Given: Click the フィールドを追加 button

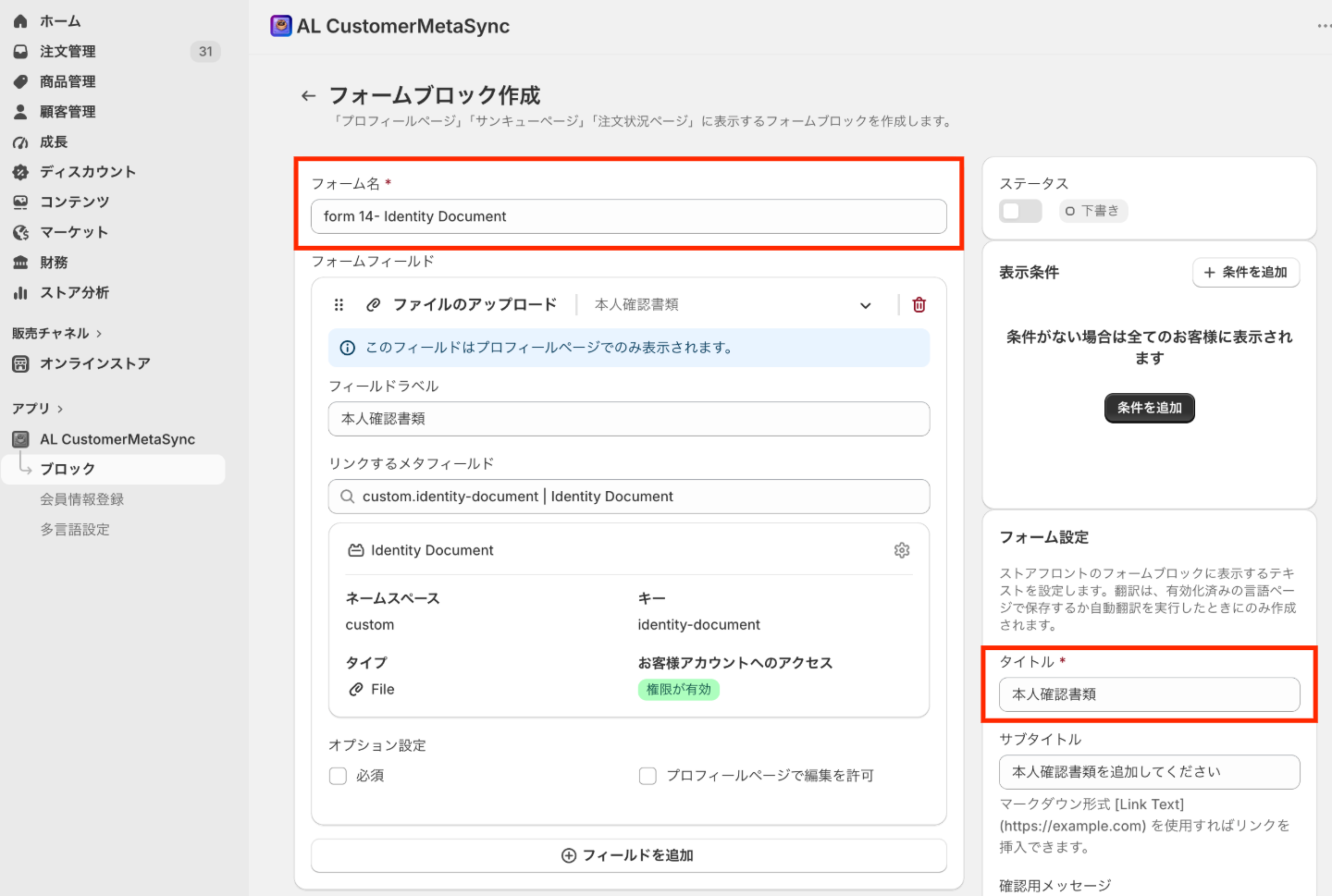Looking at the screenshot, I should coord(629,855).
